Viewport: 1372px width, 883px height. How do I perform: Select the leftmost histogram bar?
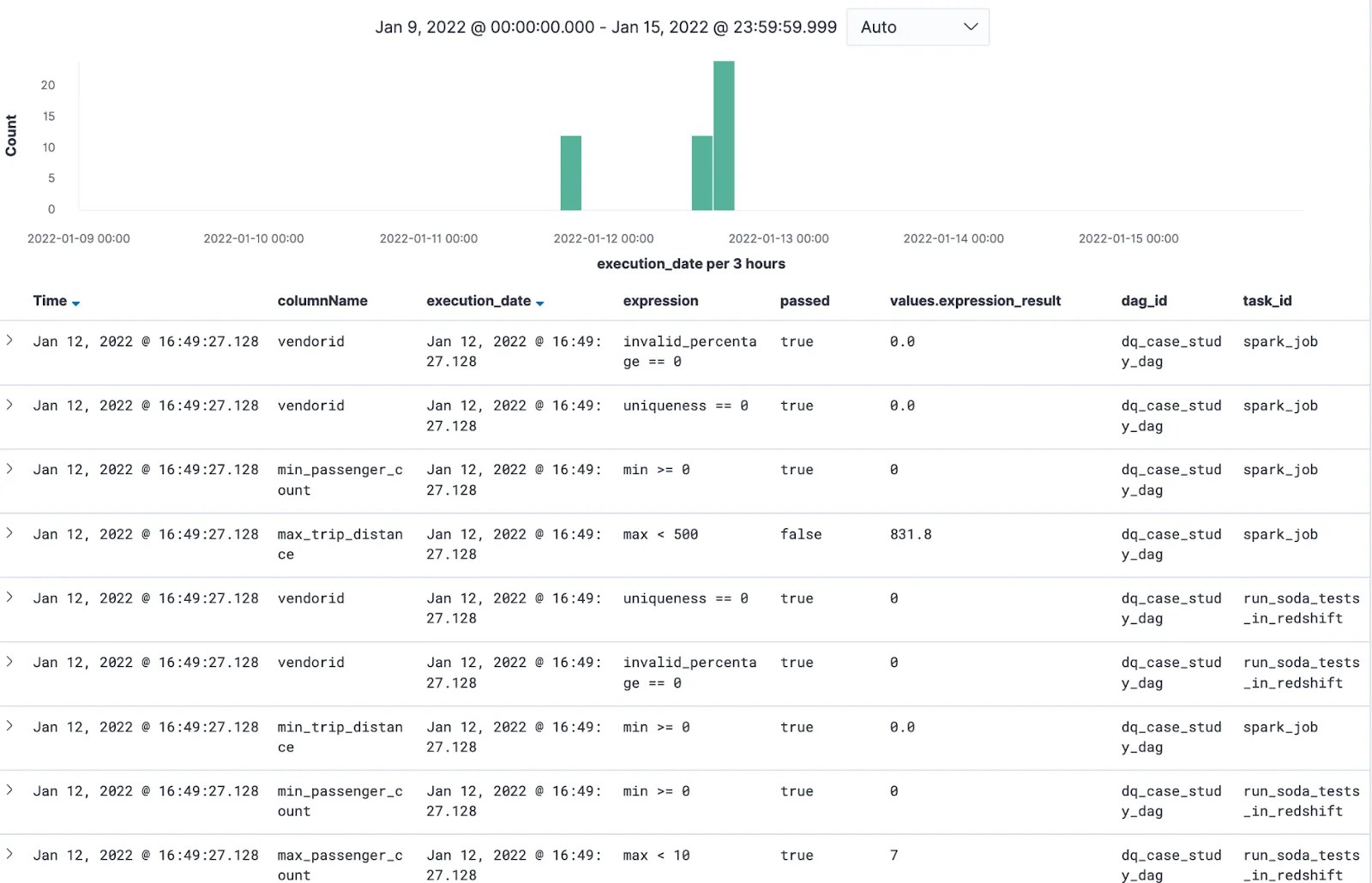[x=571, y=173]
